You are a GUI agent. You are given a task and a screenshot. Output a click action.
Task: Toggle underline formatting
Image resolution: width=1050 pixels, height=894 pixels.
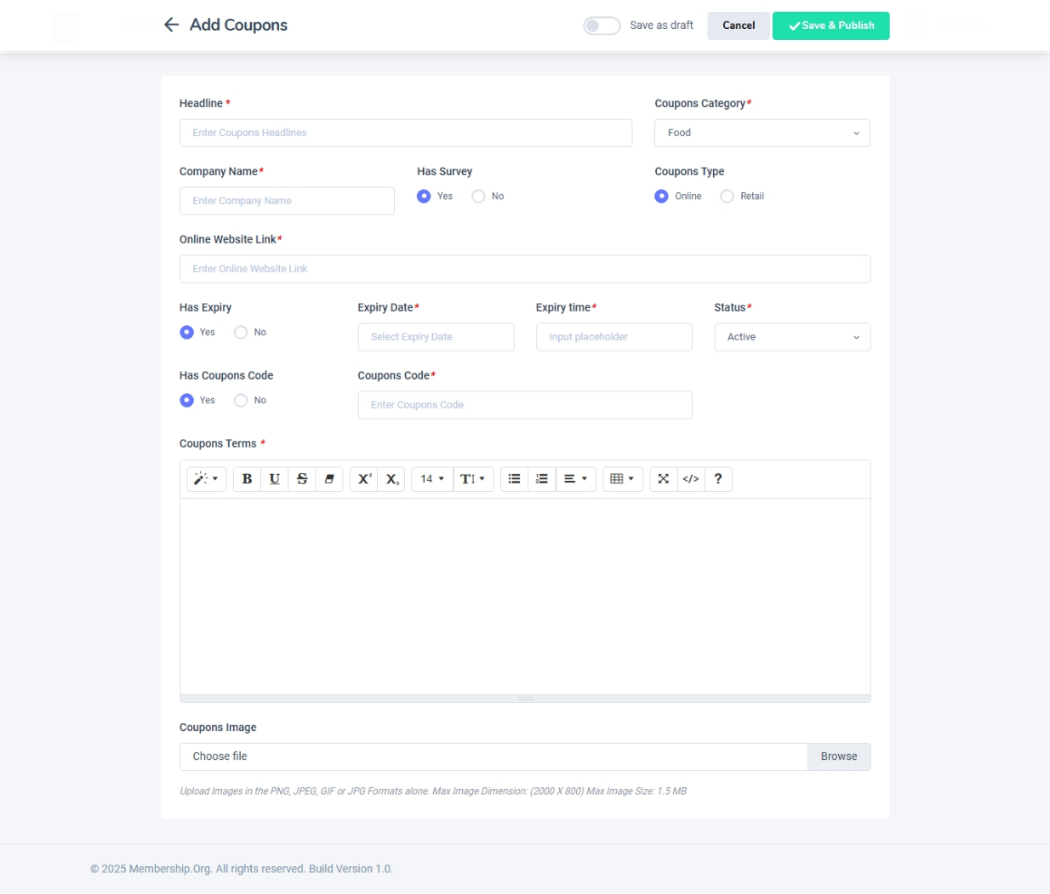pos(275,479)
